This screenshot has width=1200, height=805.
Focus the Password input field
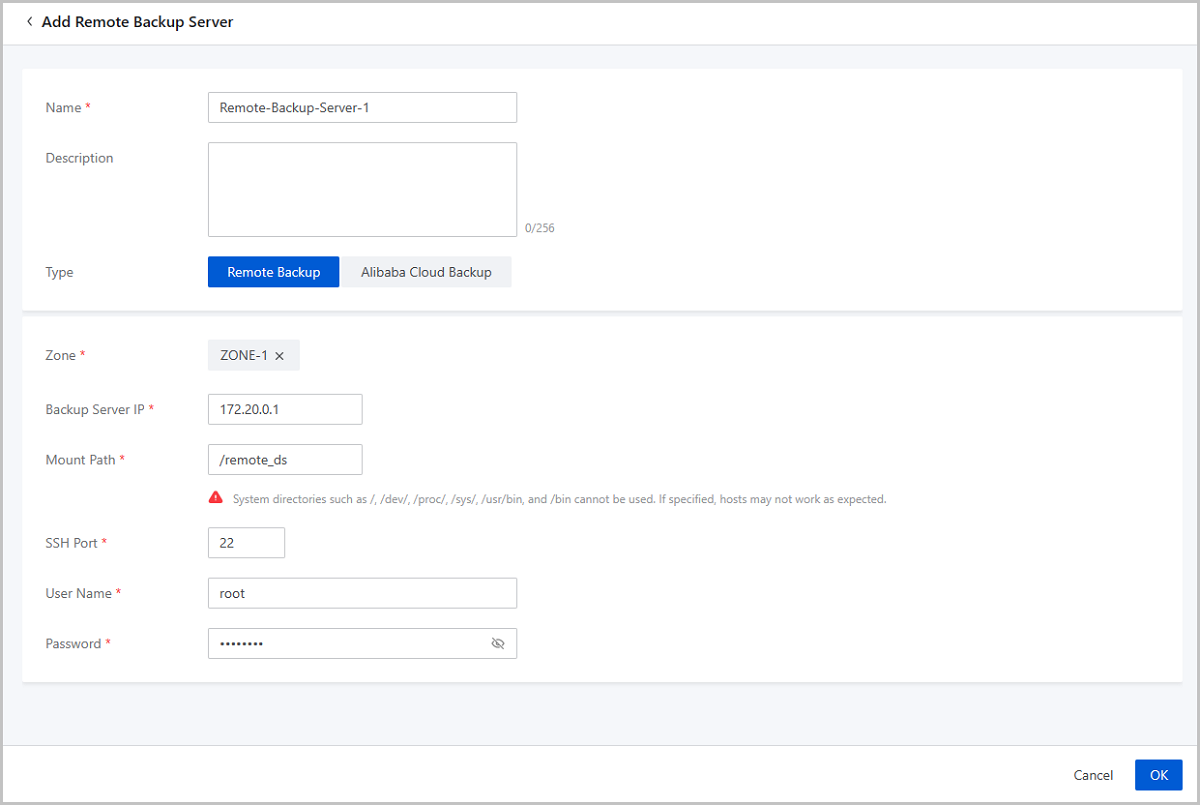pyautogui.click(x=345, y=644)
